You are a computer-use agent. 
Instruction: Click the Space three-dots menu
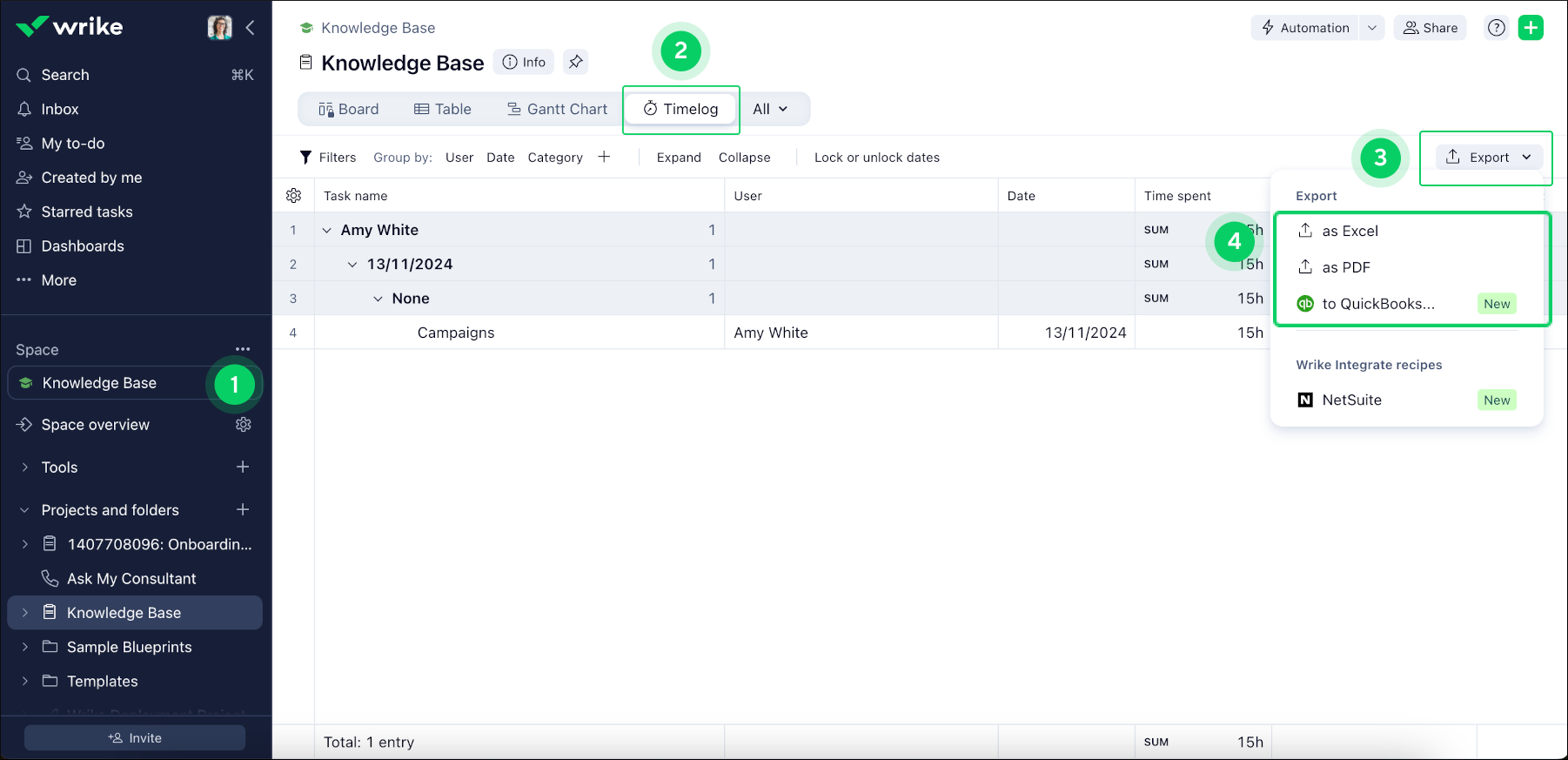click(243, 349)
